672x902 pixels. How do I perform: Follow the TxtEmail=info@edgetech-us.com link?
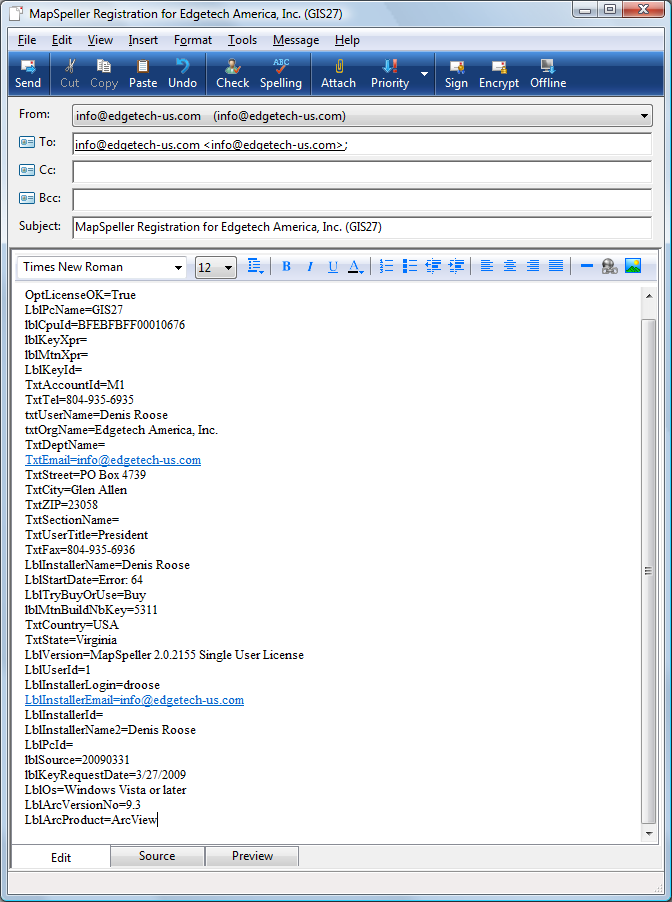pyautogui.click(x=113, y=460)
